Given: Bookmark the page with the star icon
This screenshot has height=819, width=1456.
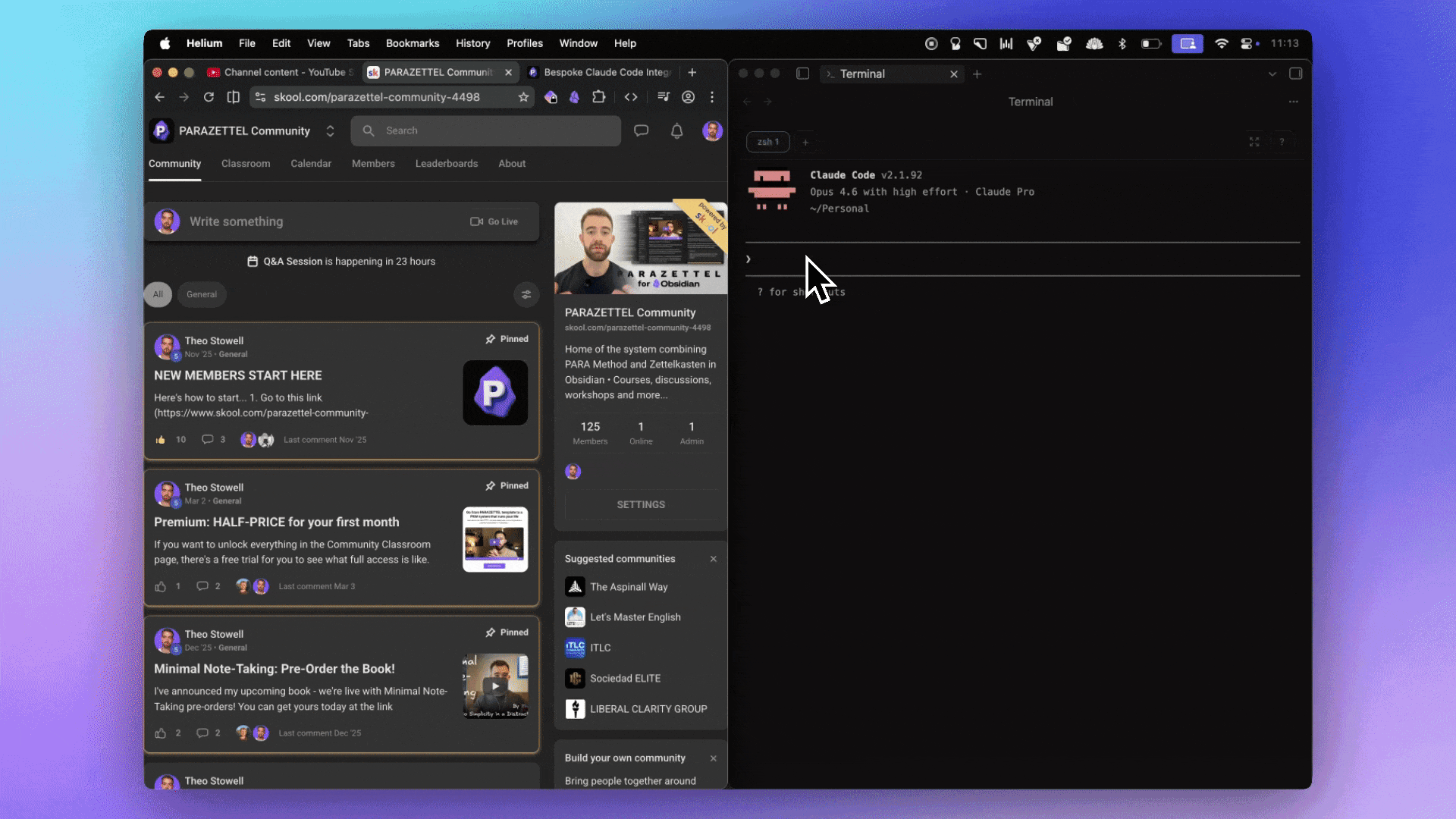Looking at the screenshot, I should point(523,97).
